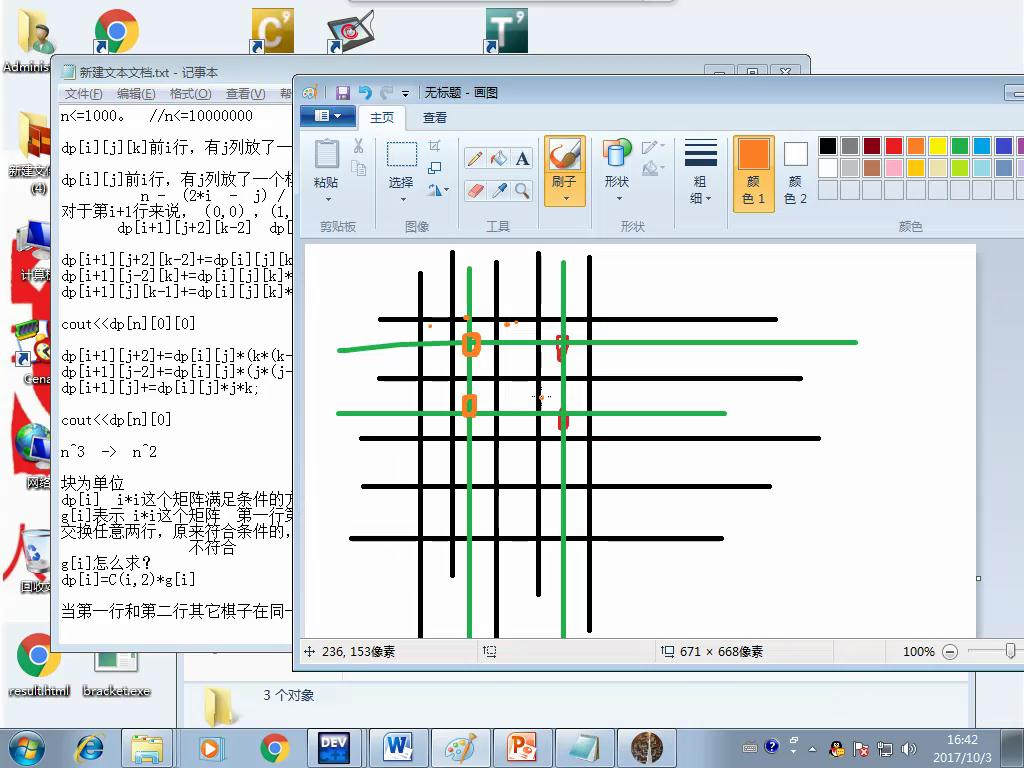The image size is (1024, 768).
Task: Pick the pink color swatch
Action: click(x=894, y=168)
